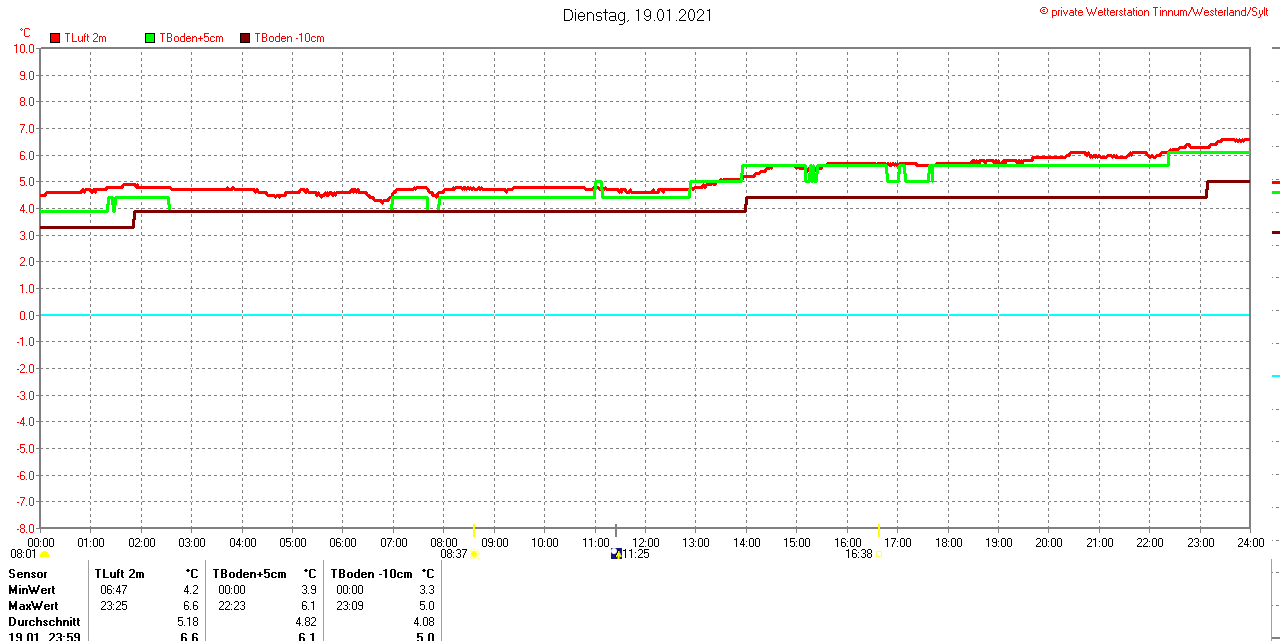Click the moon phase icon at 11:25
Viewport: 1280px width, 641px height.
pyautogui.click(x=616, y=554)
